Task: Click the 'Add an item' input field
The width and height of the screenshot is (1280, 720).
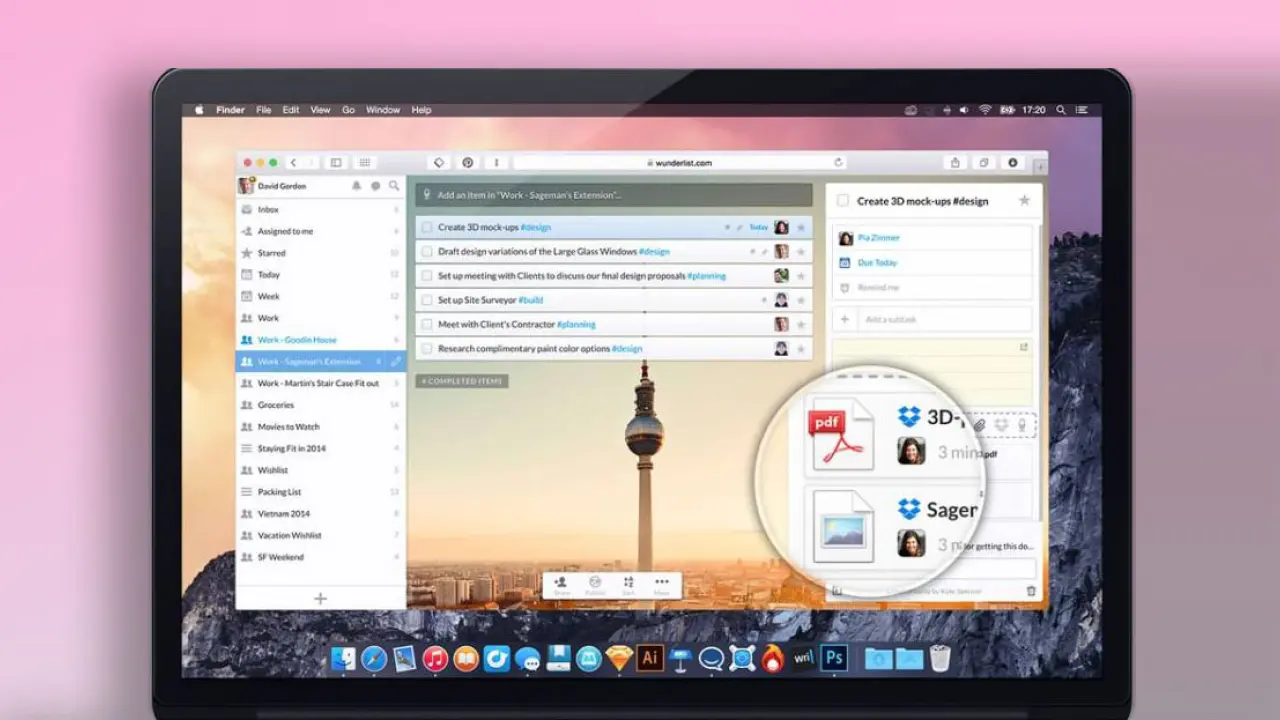Action: (x=615, y=195)
